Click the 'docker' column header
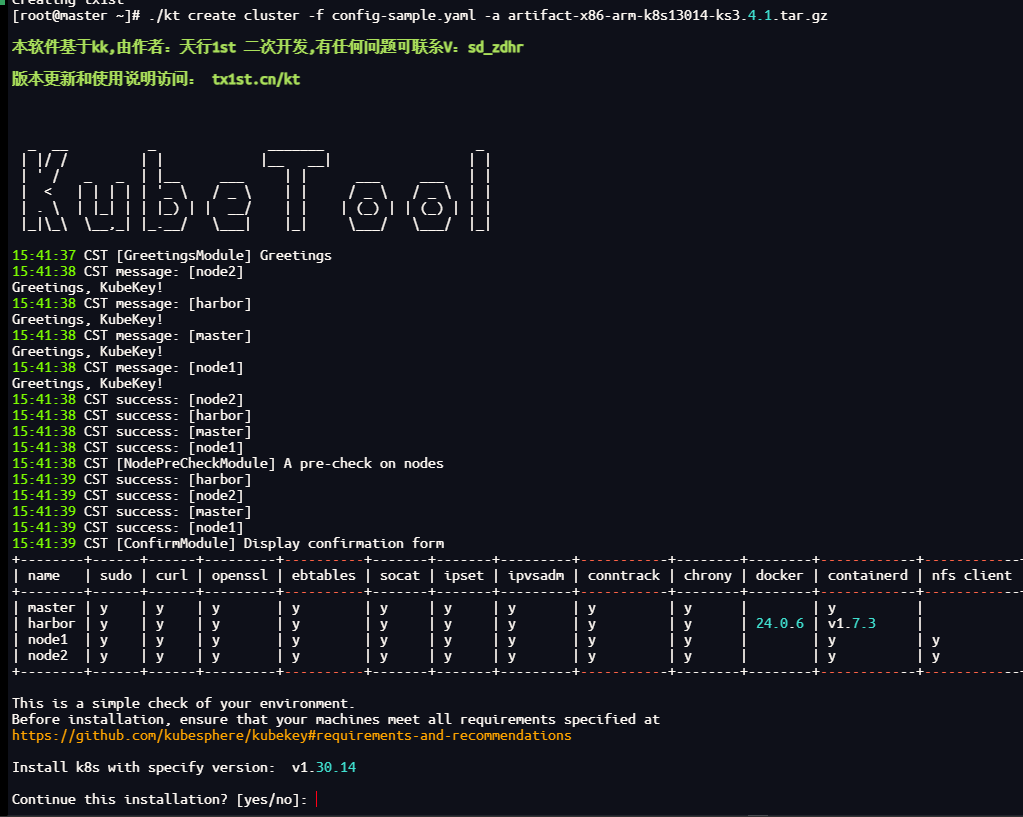The image size is (1023, 817). 779,575
